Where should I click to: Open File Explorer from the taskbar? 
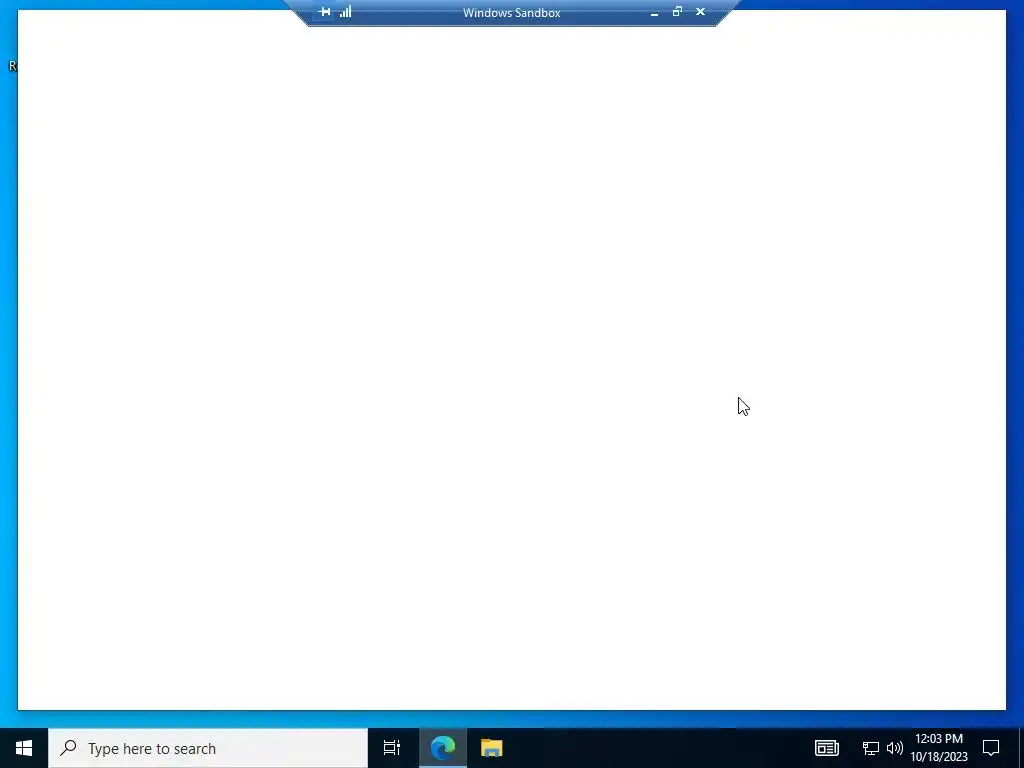click(x=491, y=748)
